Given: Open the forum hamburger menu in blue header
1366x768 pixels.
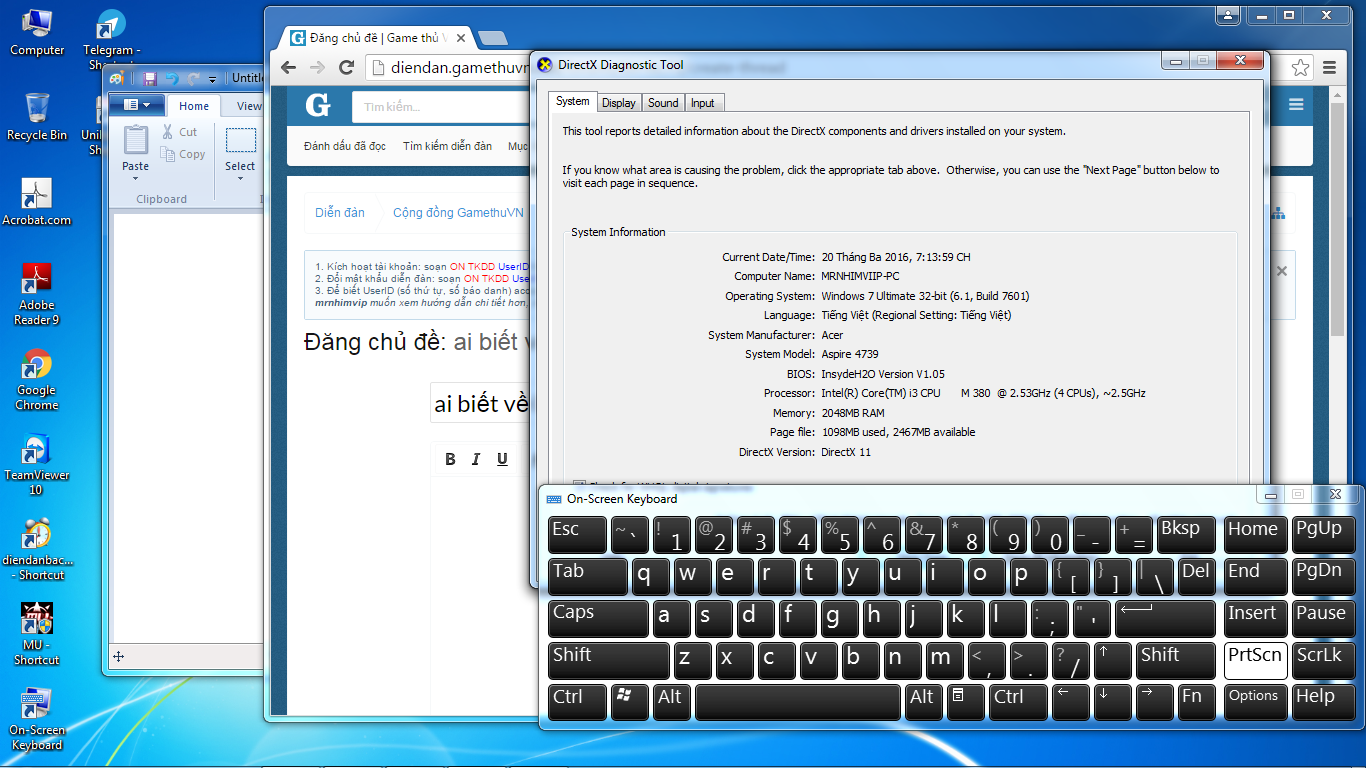Looking at the screenshot, I should coord(1296,105).
